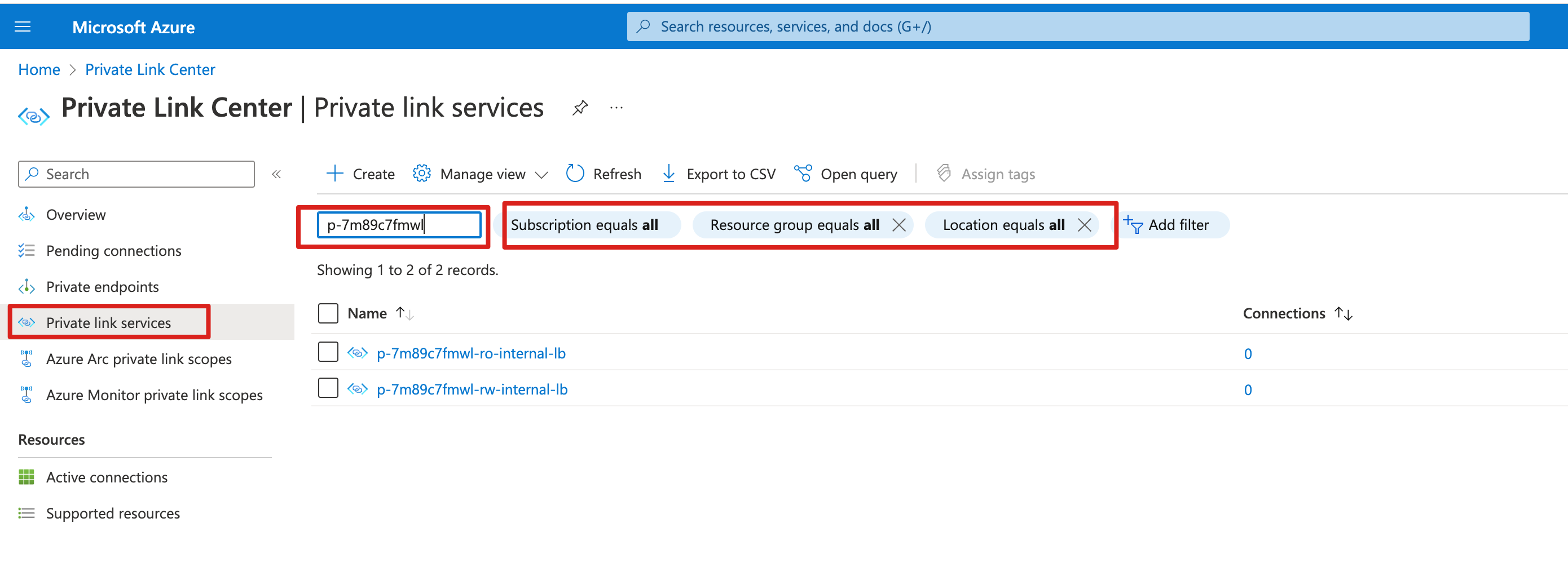This screenshot has height=576, width=1568.
Task: Go to Home breadcrumb
Action: pyautogui.click(x=39, y=69)
